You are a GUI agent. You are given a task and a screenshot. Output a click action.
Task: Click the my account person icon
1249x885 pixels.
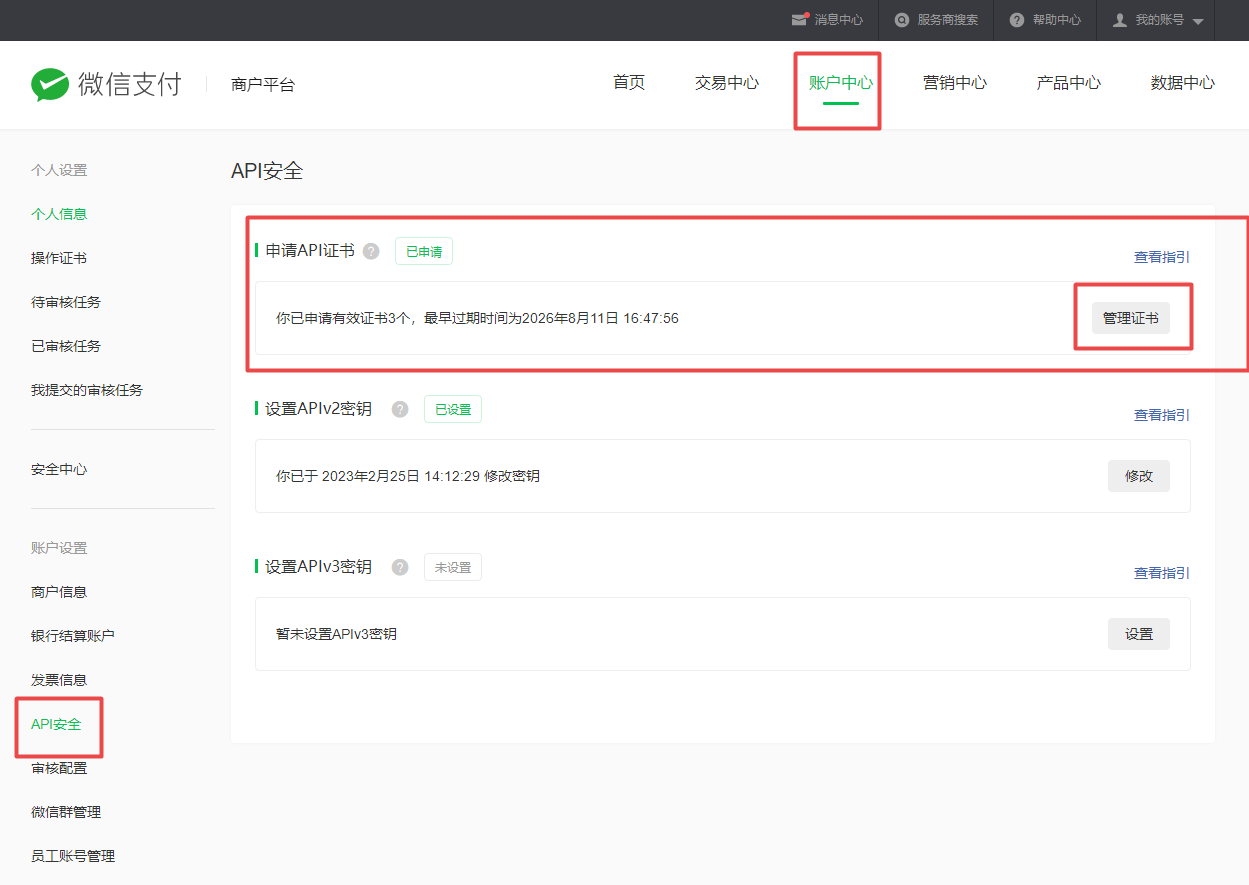1120,20
